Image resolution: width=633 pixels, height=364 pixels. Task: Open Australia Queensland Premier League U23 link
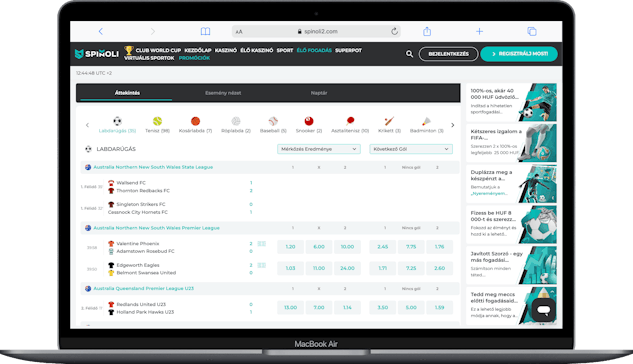click(x=144, y=289)
